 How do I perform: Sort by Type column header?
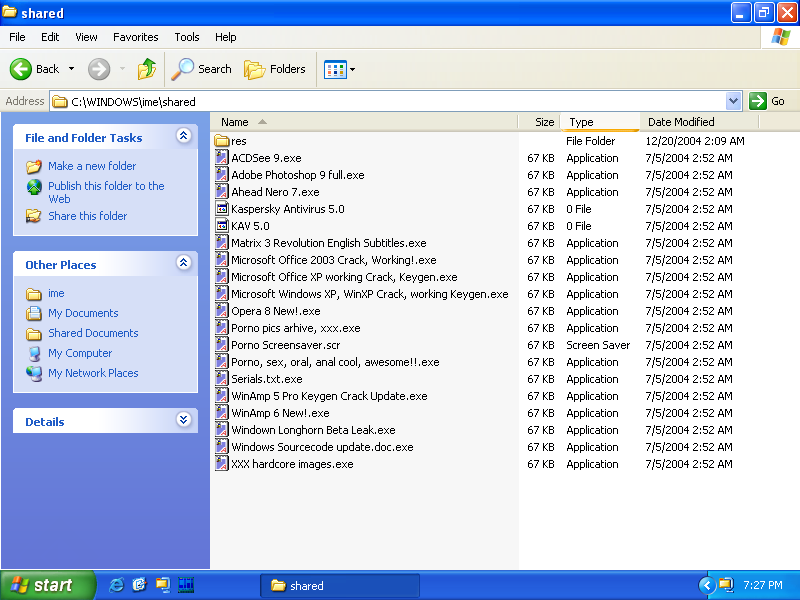point(600,122)
